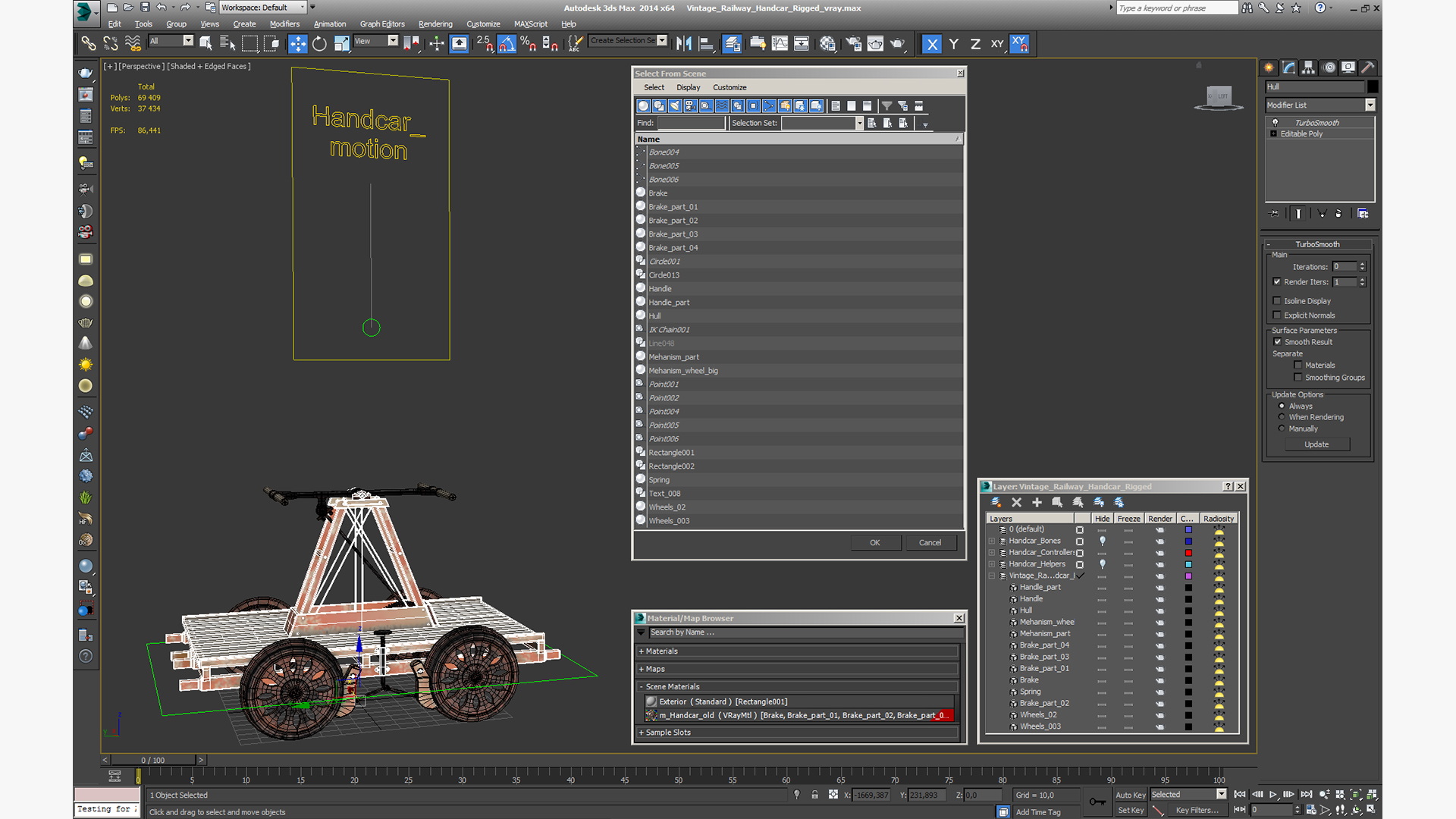Click object color swatch beside Hull name

(1373, 86)
